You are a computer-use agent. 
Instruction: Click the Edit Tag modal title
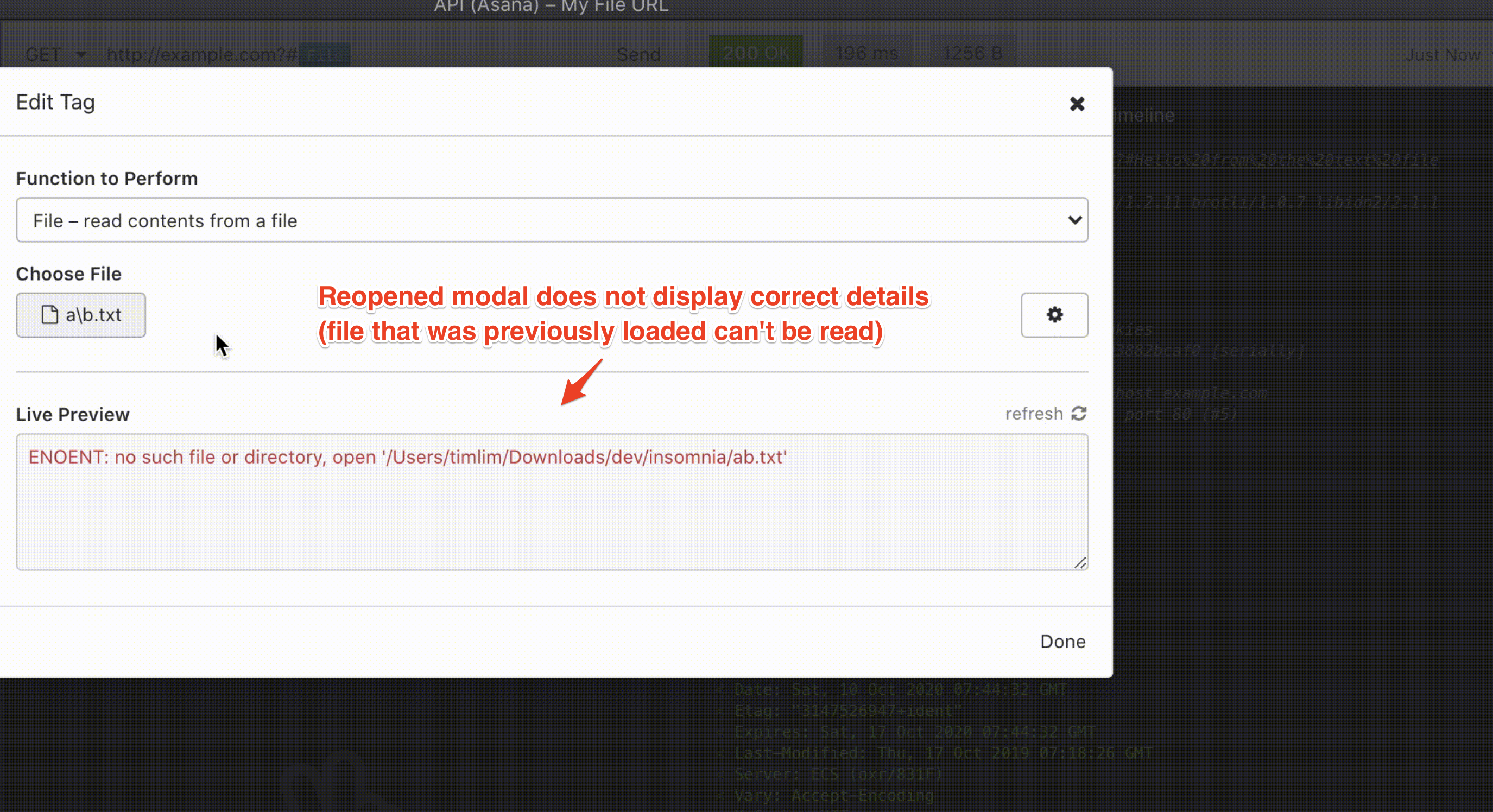pyautogui.click(x=55, y=102)
